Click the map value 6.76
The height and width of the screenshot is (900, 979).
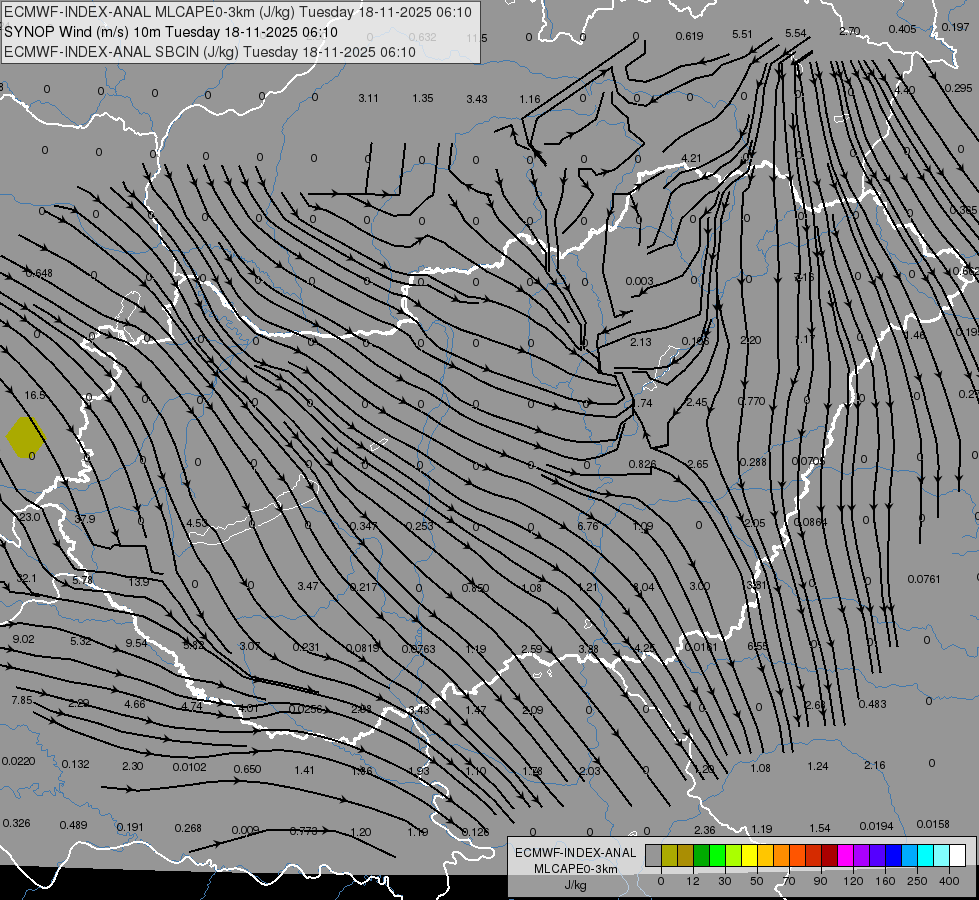[x=588, y=526]
